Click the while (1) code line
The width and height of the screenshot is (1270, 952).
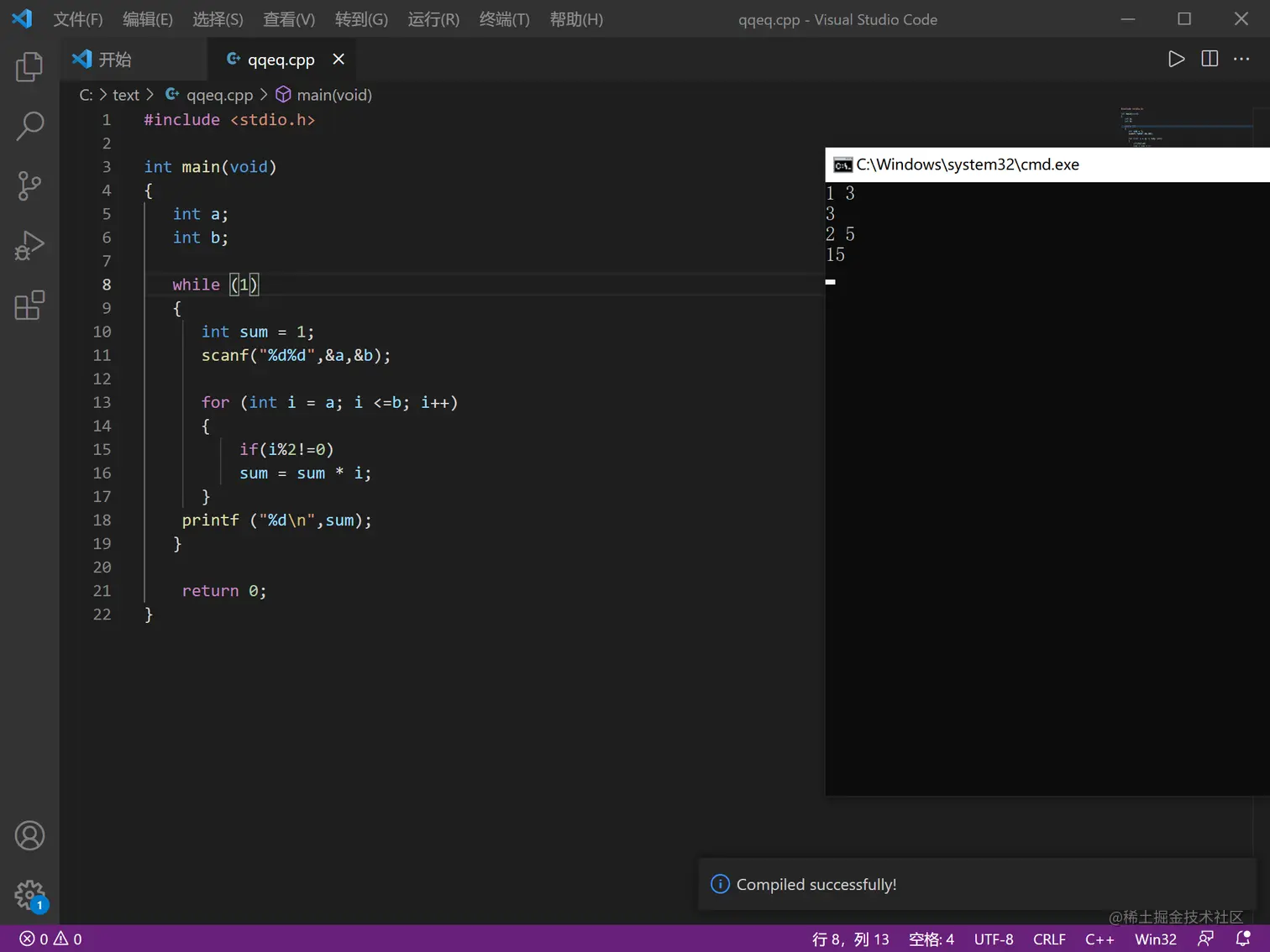tap(216, 285)
